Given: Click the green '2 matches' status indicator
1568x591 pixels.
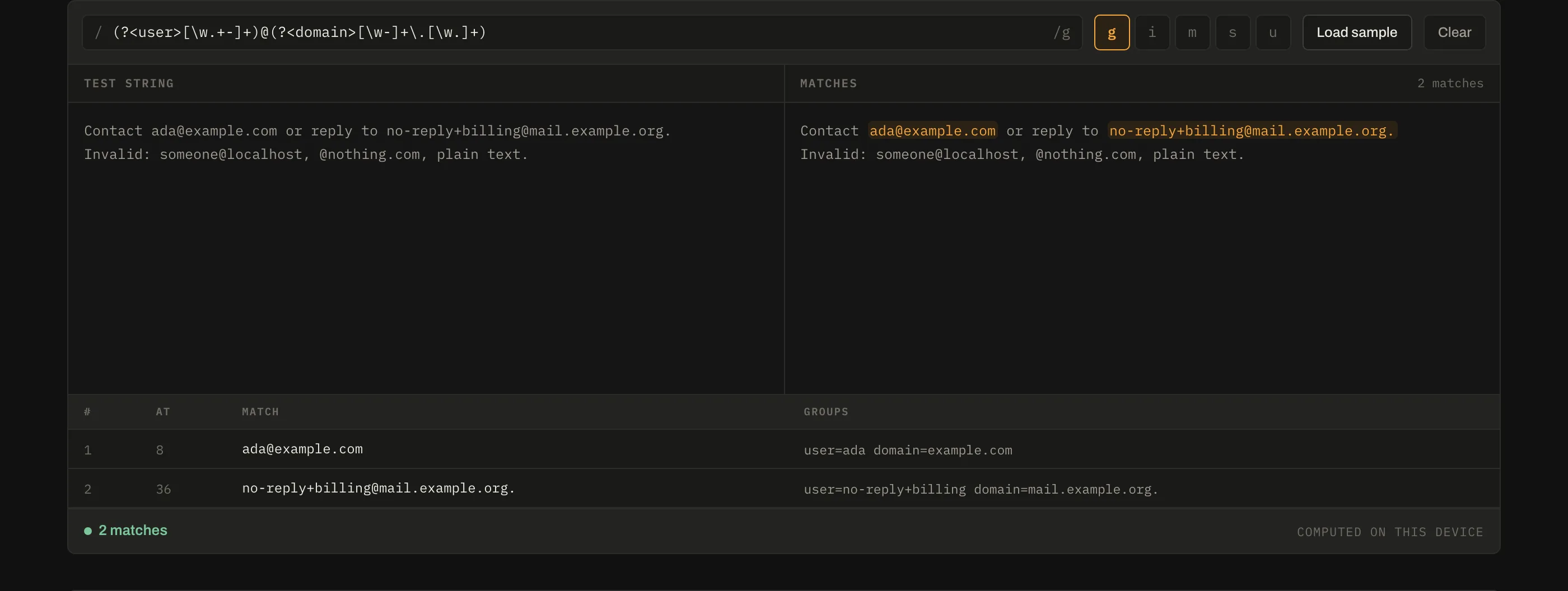Looking at the screenshot, I should click(125, 530).
